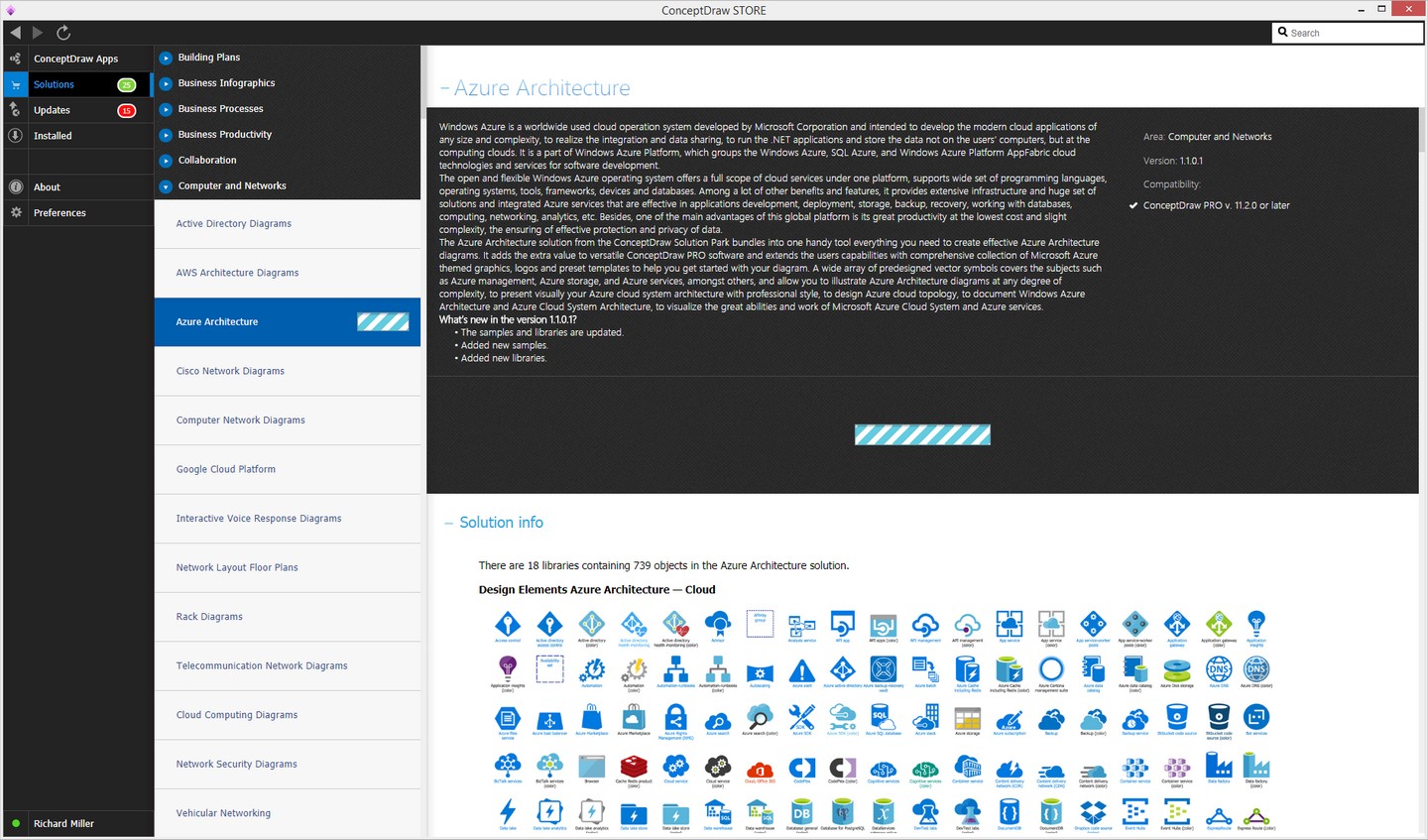Select the purple Application insights (color) bulb
1428x840 pixels.
[x=508, y=669]
